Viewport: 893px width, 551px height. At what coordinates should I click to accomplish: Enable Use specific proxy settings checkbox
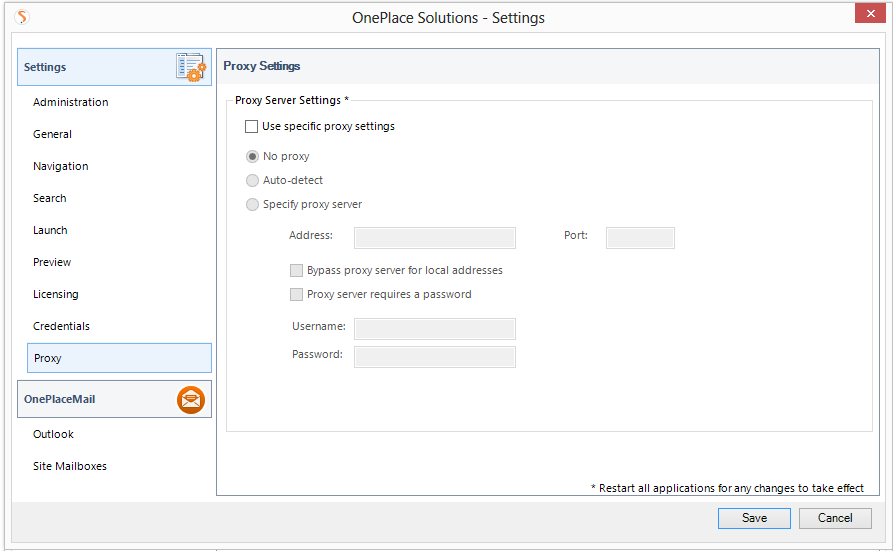coord(252,127)
